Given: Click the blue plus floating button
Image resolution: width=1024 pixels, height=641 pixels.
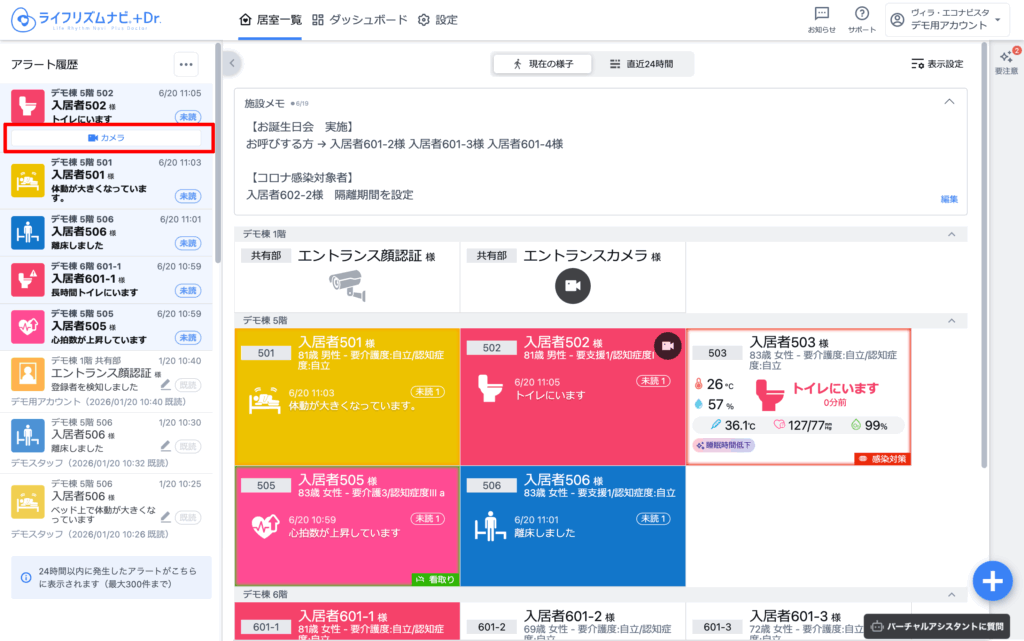Looking at the screenshot, I should click(991, 581).
